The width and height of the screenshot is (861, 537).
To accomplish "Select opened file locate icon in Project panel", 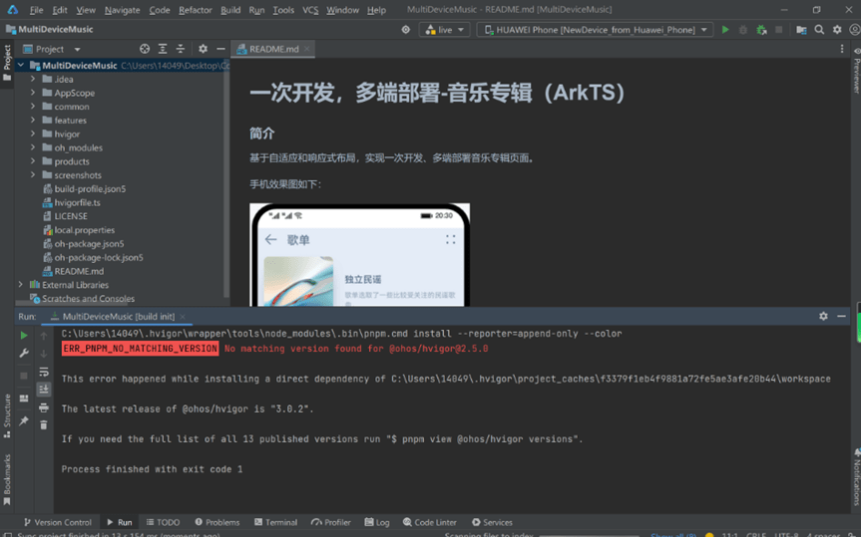I will 144,49.
